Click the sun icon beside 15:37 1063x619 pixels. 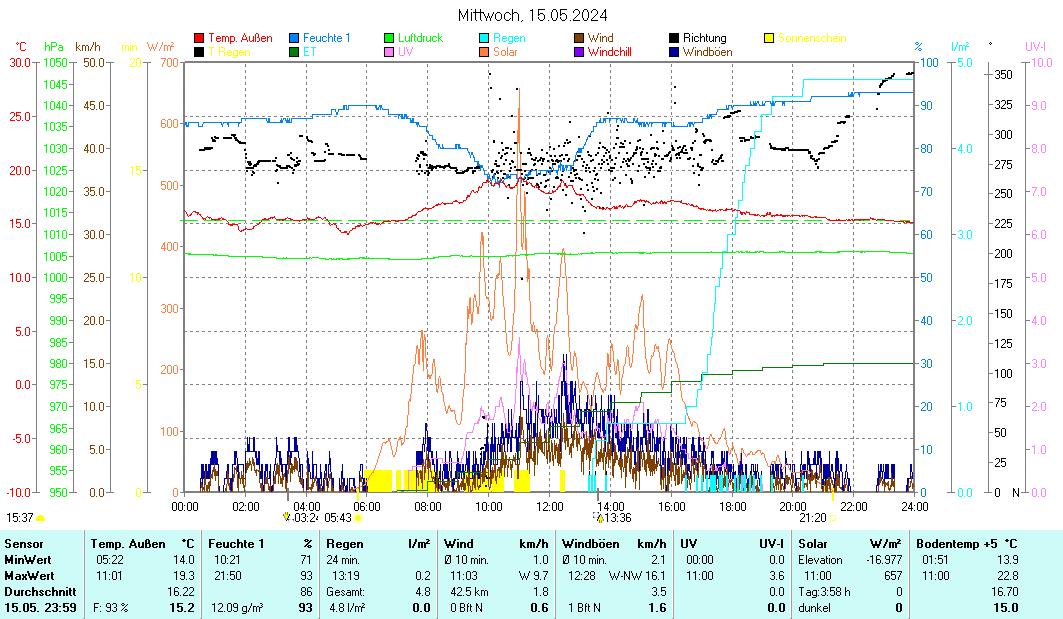coord(40,518)
